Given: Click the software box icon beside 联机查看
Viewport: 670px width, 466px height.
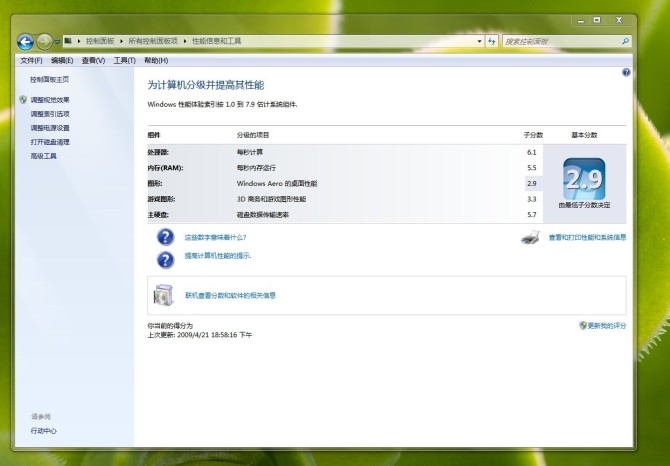Looking at the screenshot, I should (x=164, y=295).
